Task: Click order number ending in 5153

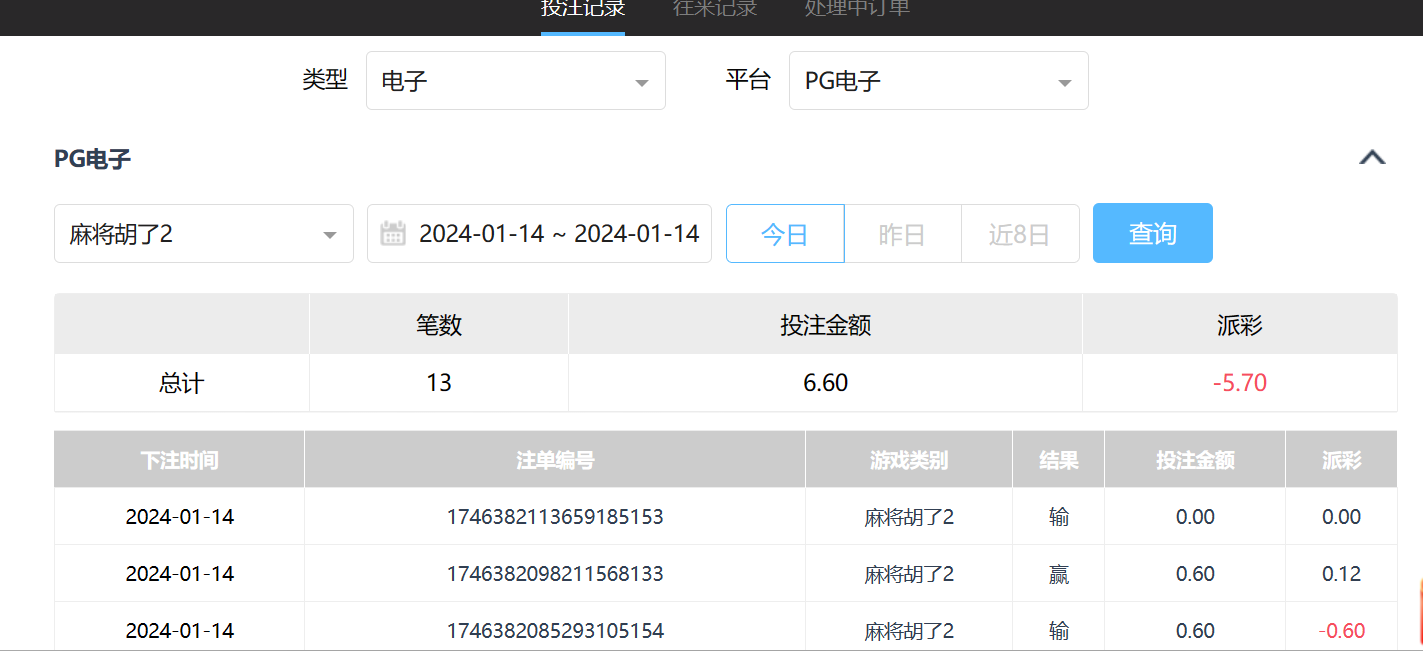Action: tap(554, 517)
